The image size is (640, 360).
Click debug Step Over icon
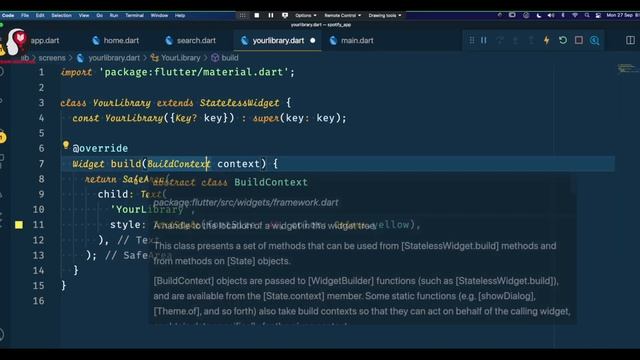click(x=500, y=40)
